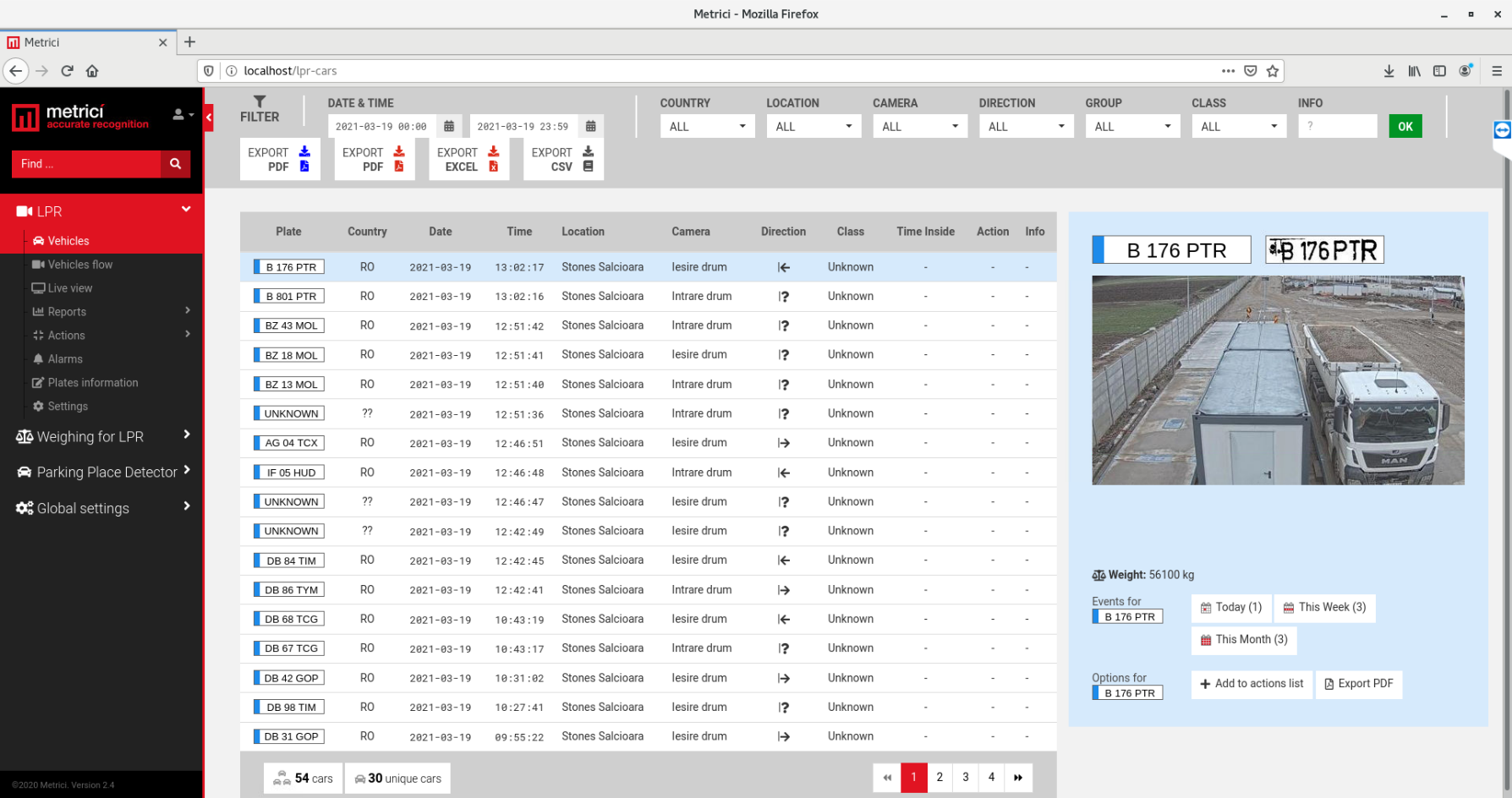Open the LOCATION dropdown

pyautogui.click(x=814, y=126)
